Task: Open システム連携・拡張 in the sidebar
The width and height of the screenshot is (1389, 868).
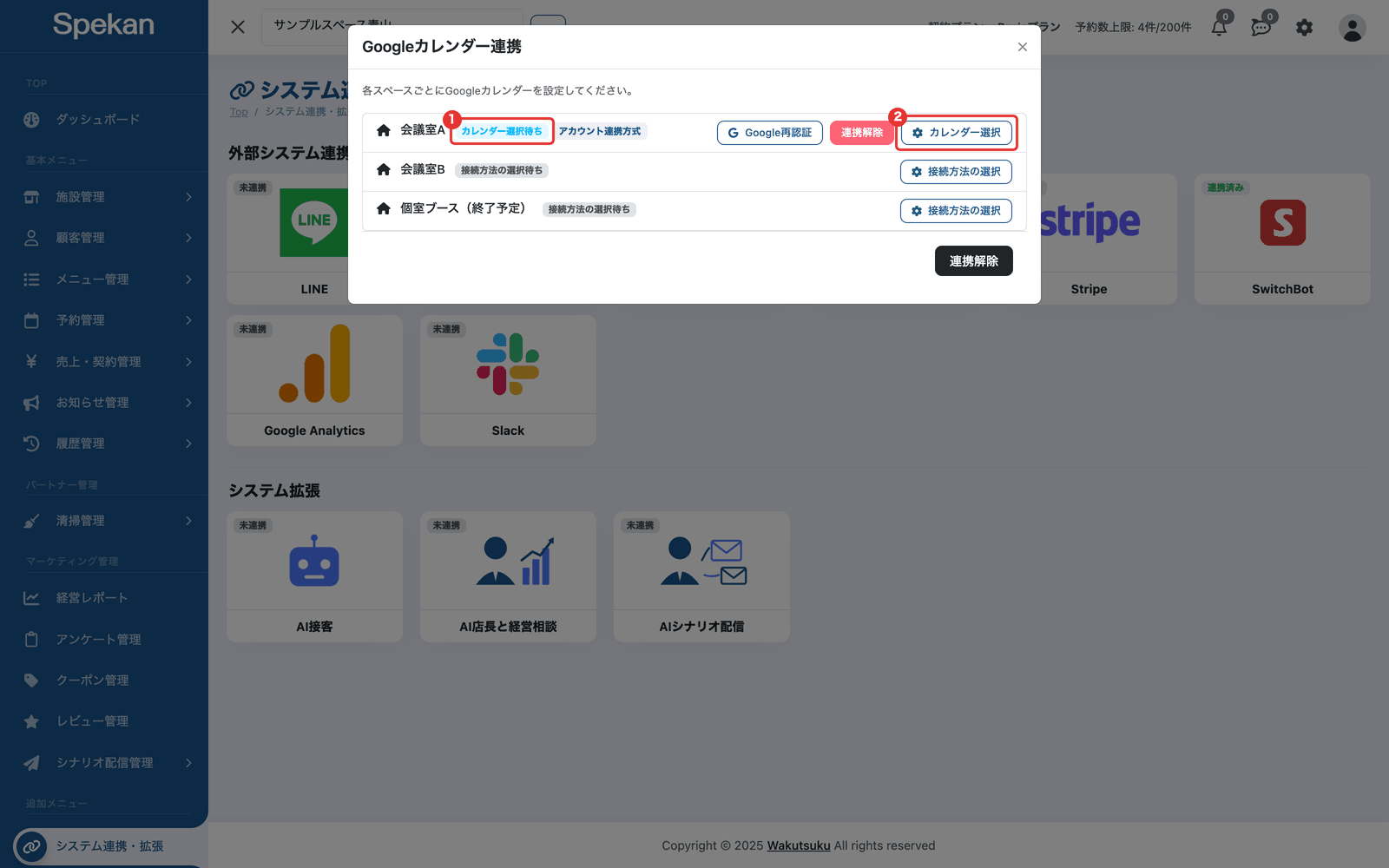Action: [x=108, y=846]
